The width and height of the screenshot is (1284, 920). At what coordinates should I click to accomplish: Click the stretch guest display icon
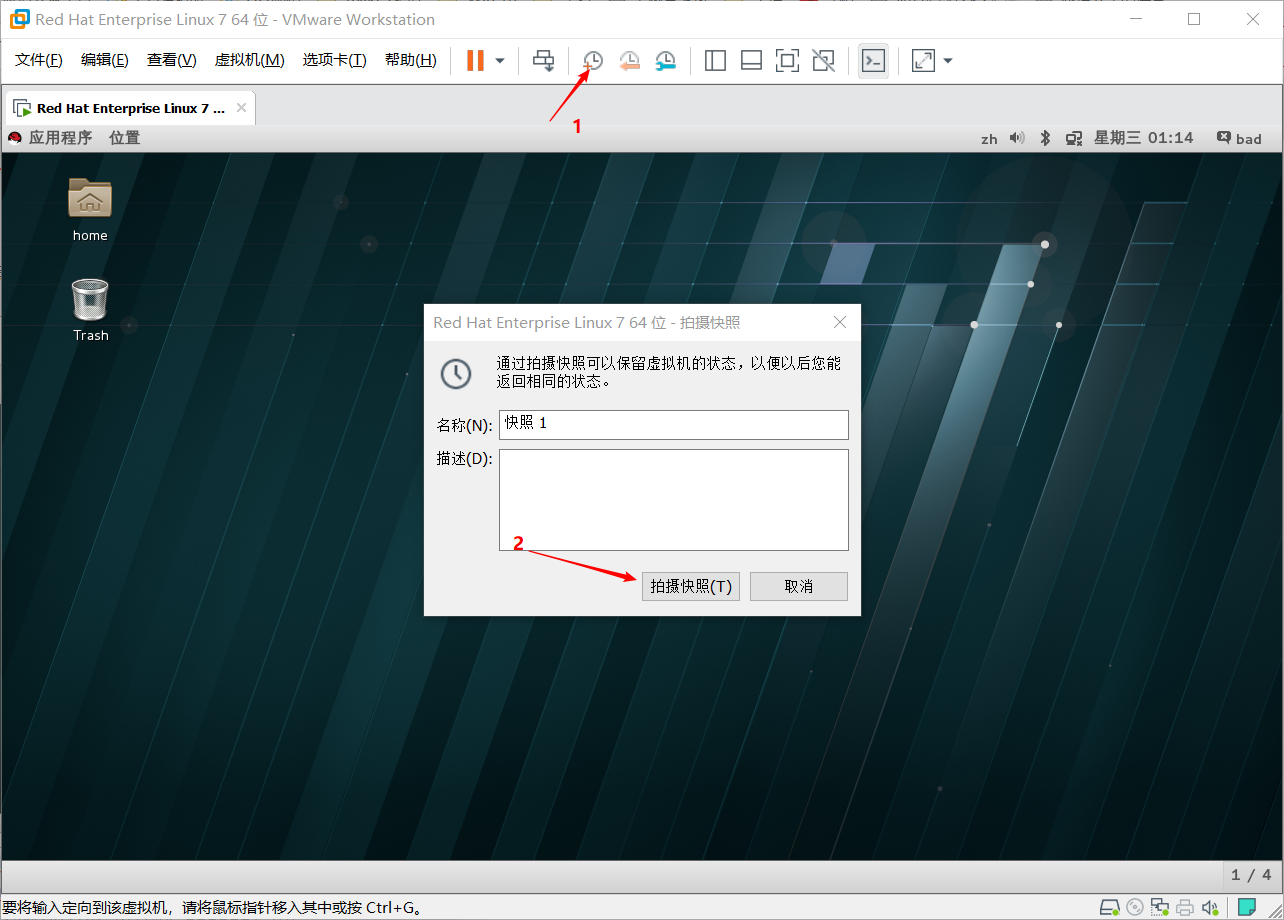pyautogui.click(x=923, y=61)
